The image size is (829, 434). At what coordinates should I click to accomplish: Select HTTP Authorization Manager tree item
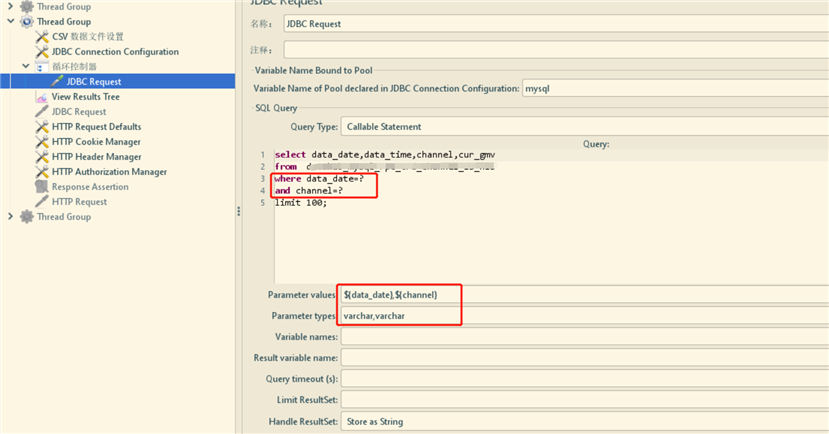click(109, 172)
